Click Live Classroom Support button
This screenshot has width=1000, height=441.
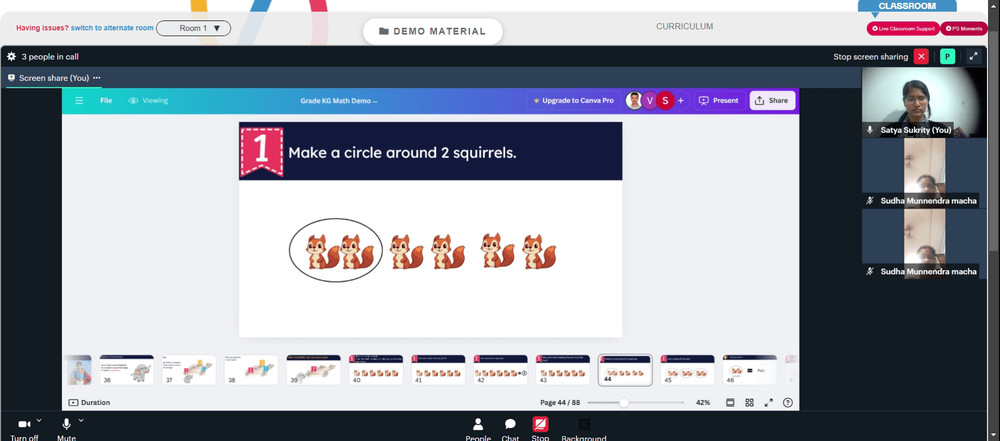[903, 29]
